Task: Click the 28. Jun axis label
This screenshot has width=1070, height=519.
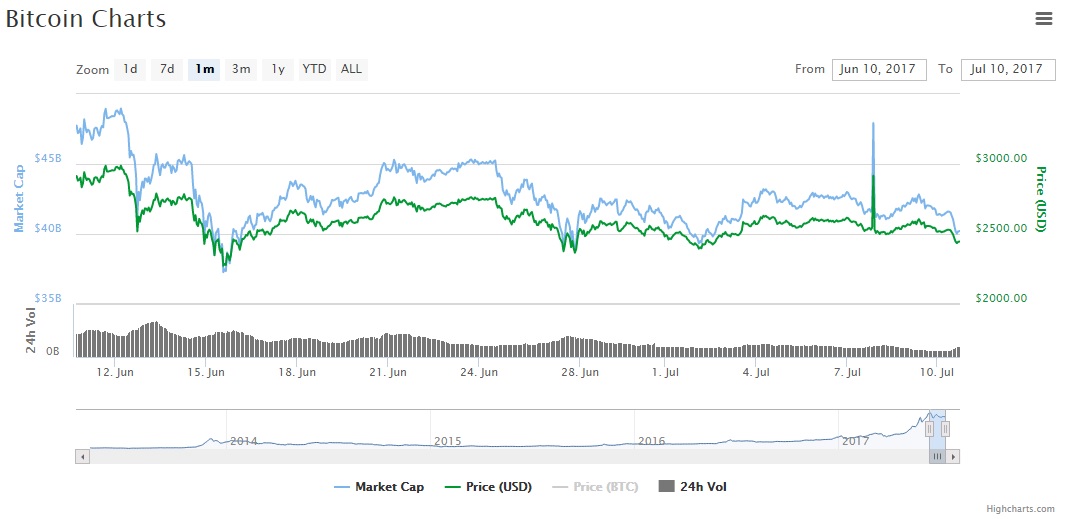Action: pos(580,372)
